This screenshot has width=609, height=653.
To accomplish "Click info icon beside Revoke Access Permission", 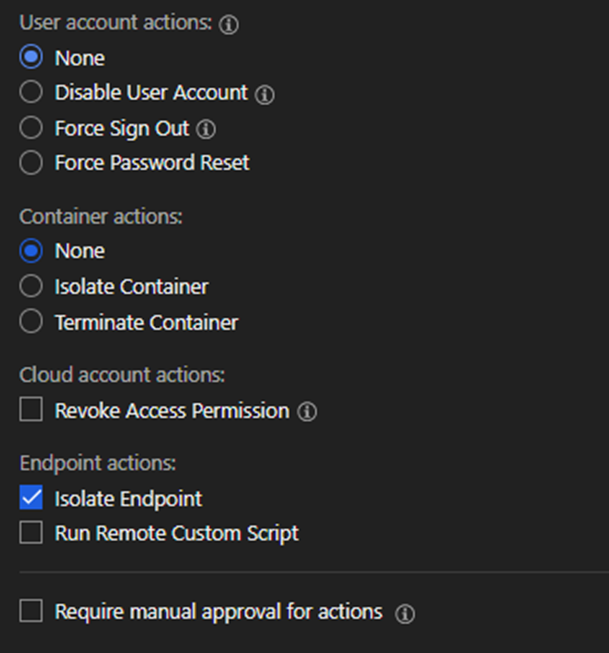I will tap(307, 412).
